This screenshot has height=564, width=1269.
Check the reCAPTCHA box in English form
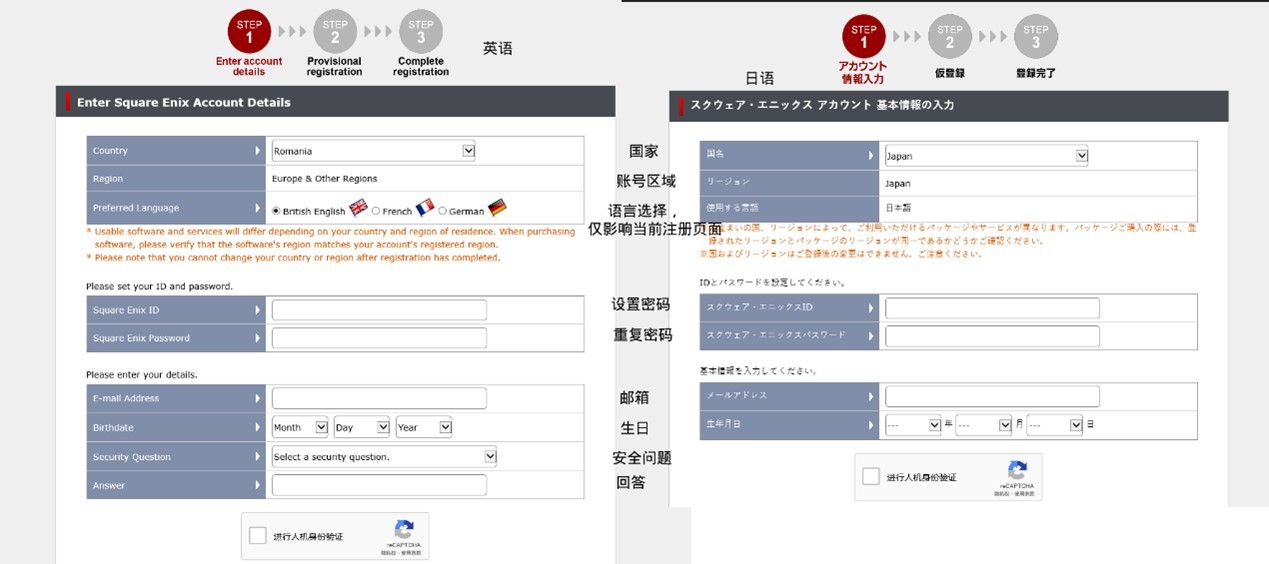(258, 536)
